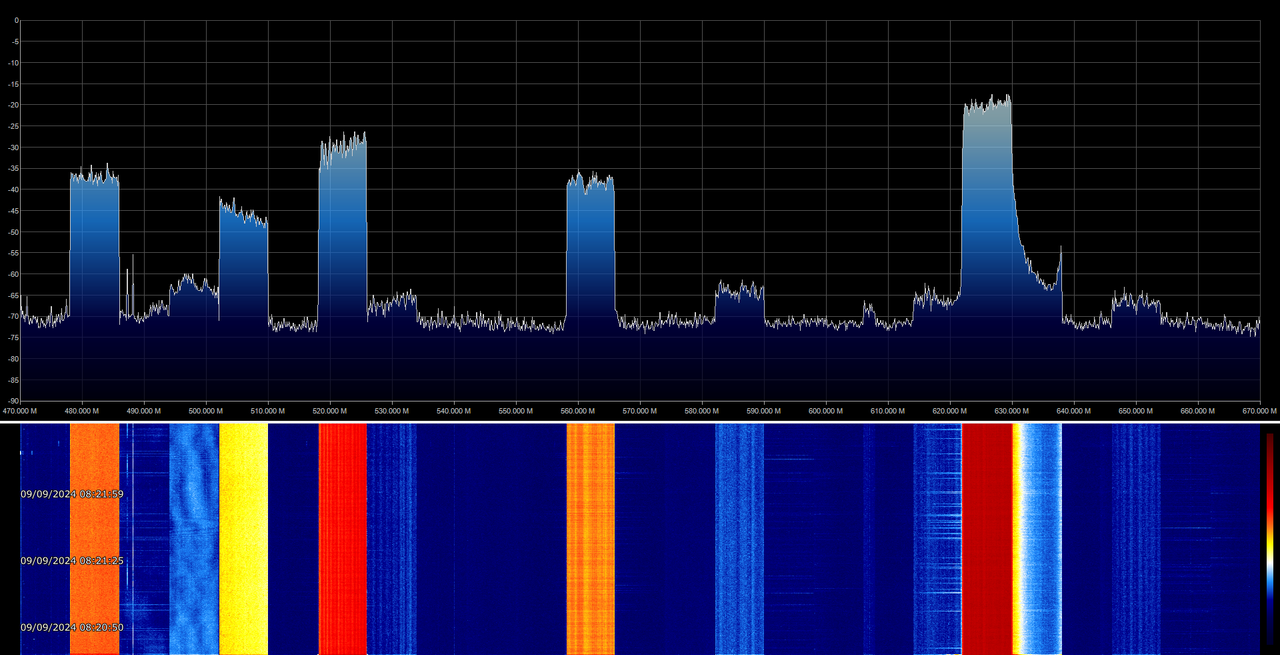Click the 610.000 M frequency axis label
Image resolution: width=1280 pixels, height=655 pixels.
[x=888, y=411]
